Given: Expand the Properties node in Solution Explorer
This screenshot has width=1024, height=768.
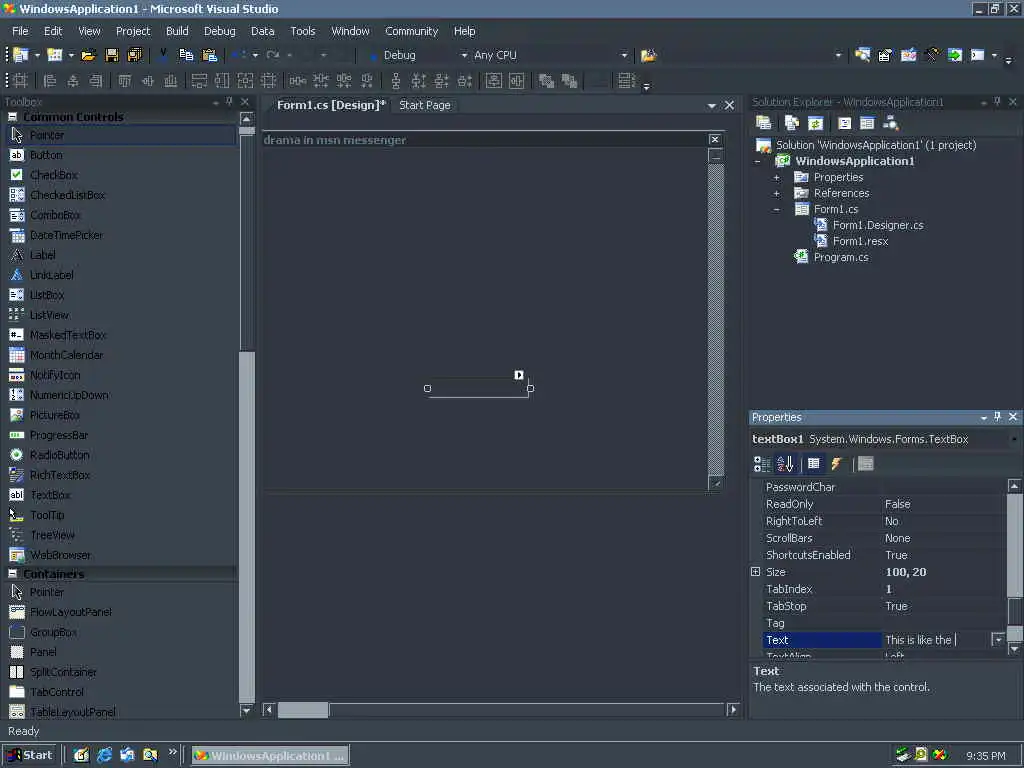Looking at the screenshot, I should 776,177.
